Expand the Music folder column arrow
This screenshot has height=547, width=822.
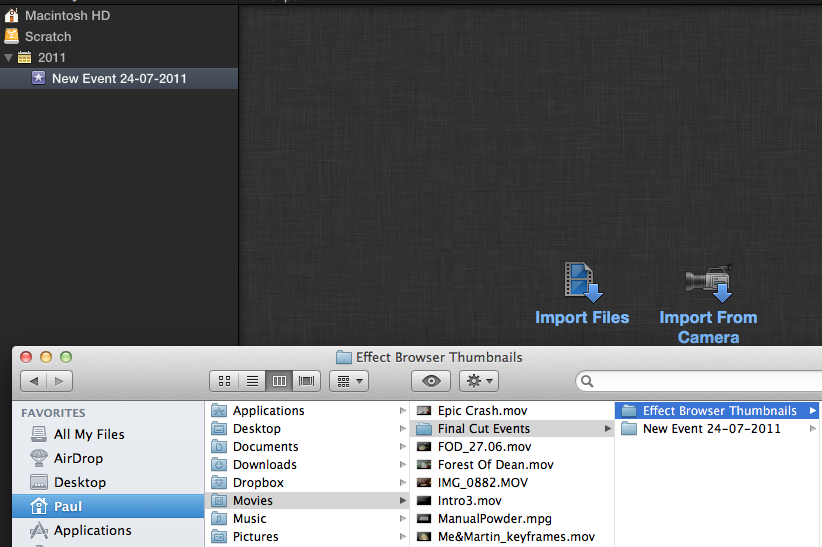click(403, 519)
